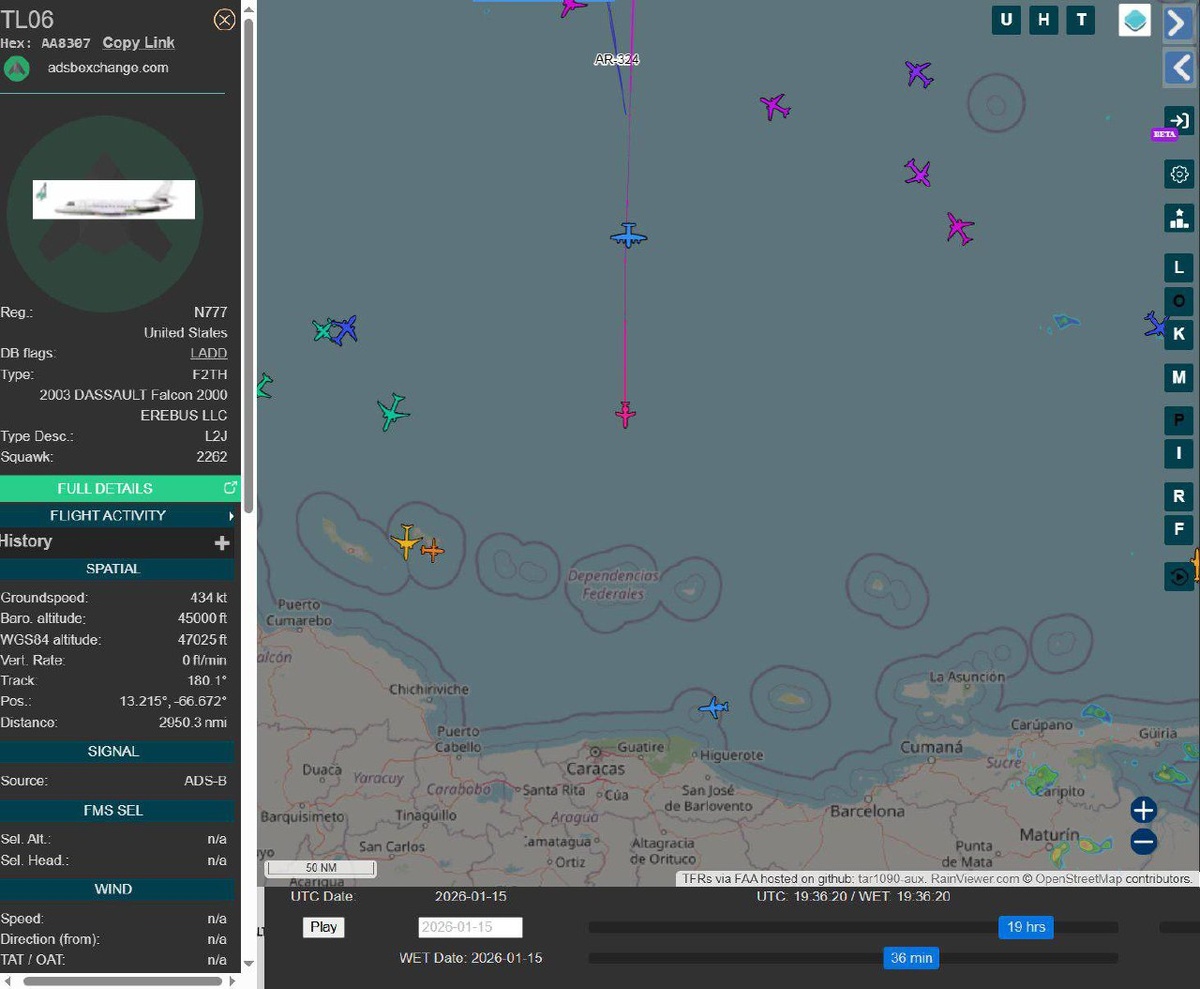Toggle the O map option button

pos(1179,301)
